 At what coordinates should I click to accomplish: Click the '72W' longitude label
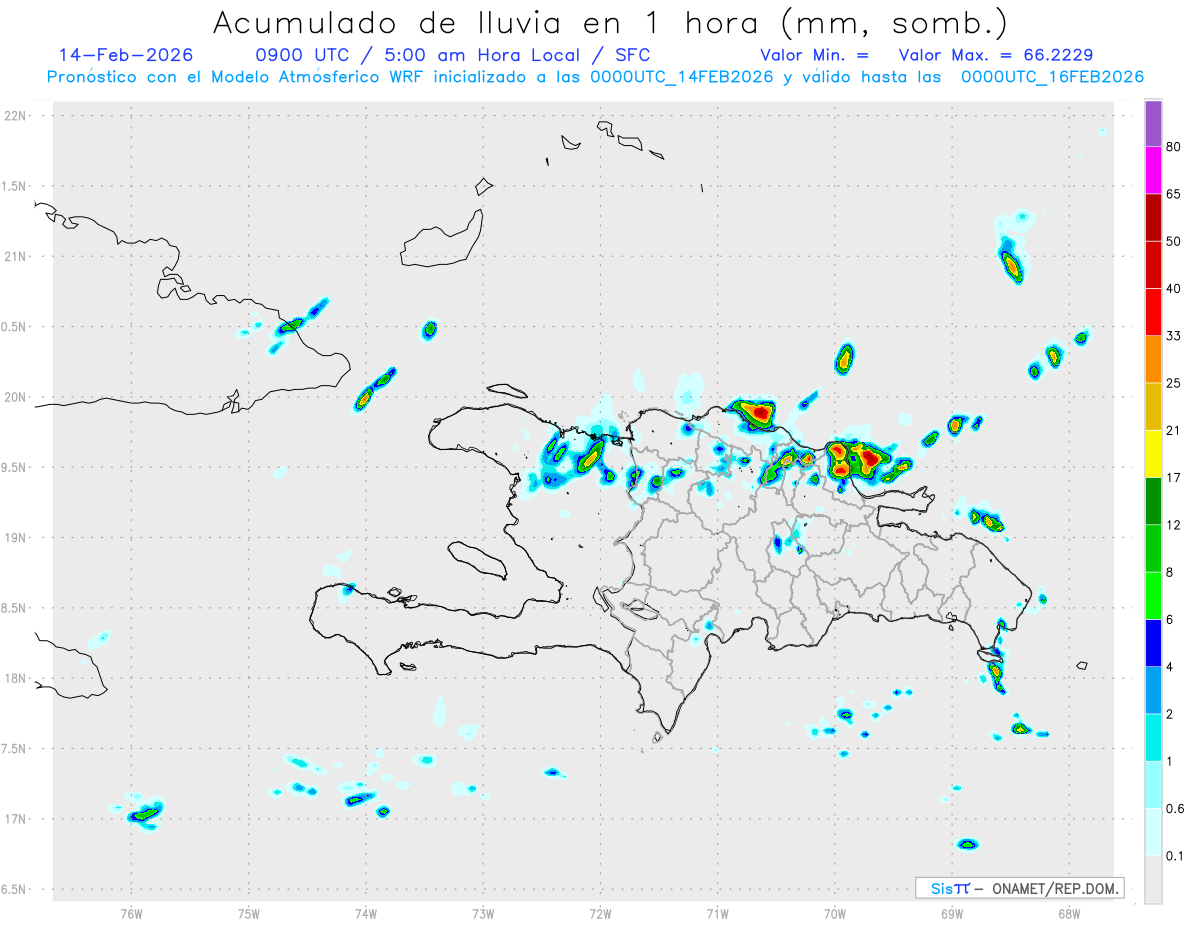(x=600, y=914)
